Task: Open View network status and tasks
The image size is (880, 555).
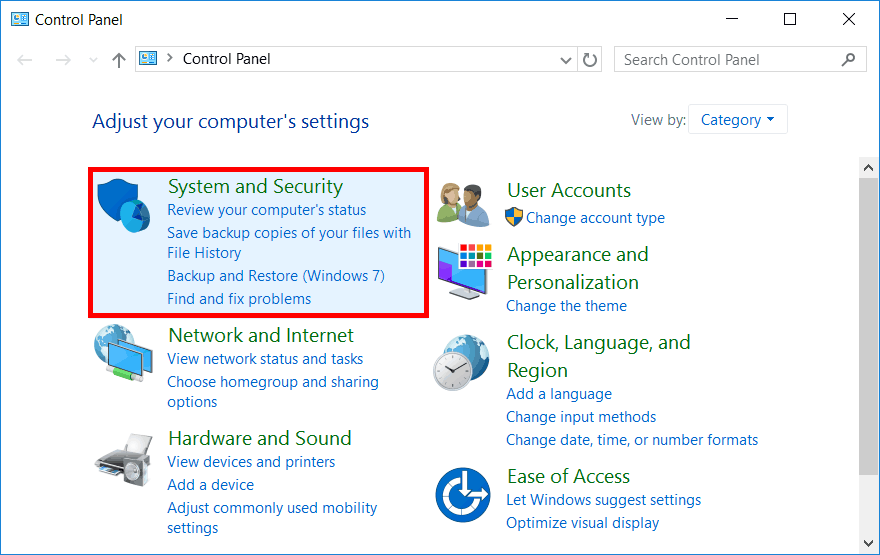Action: [x=265, y=359]
